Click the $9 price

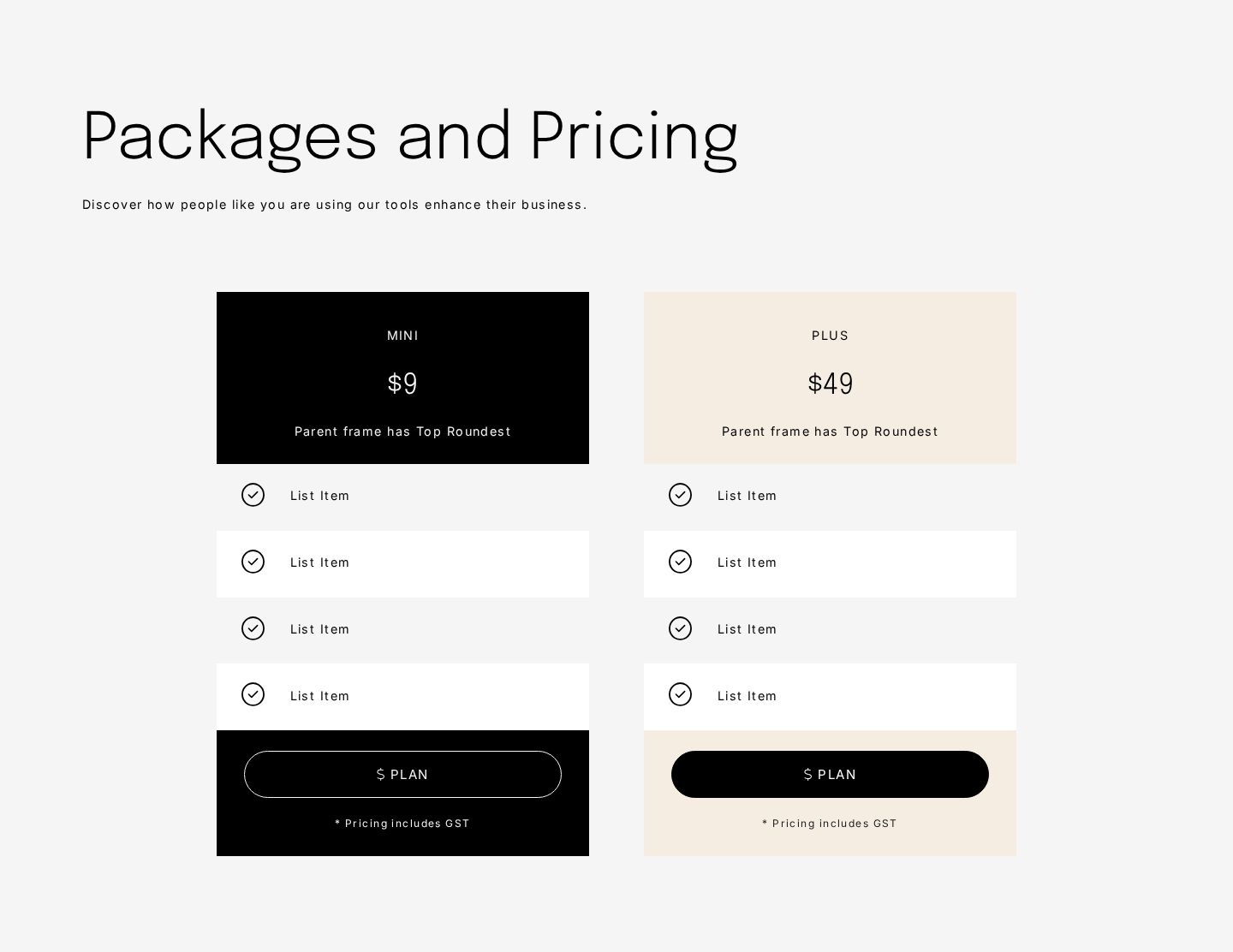(x=402, y=384)
